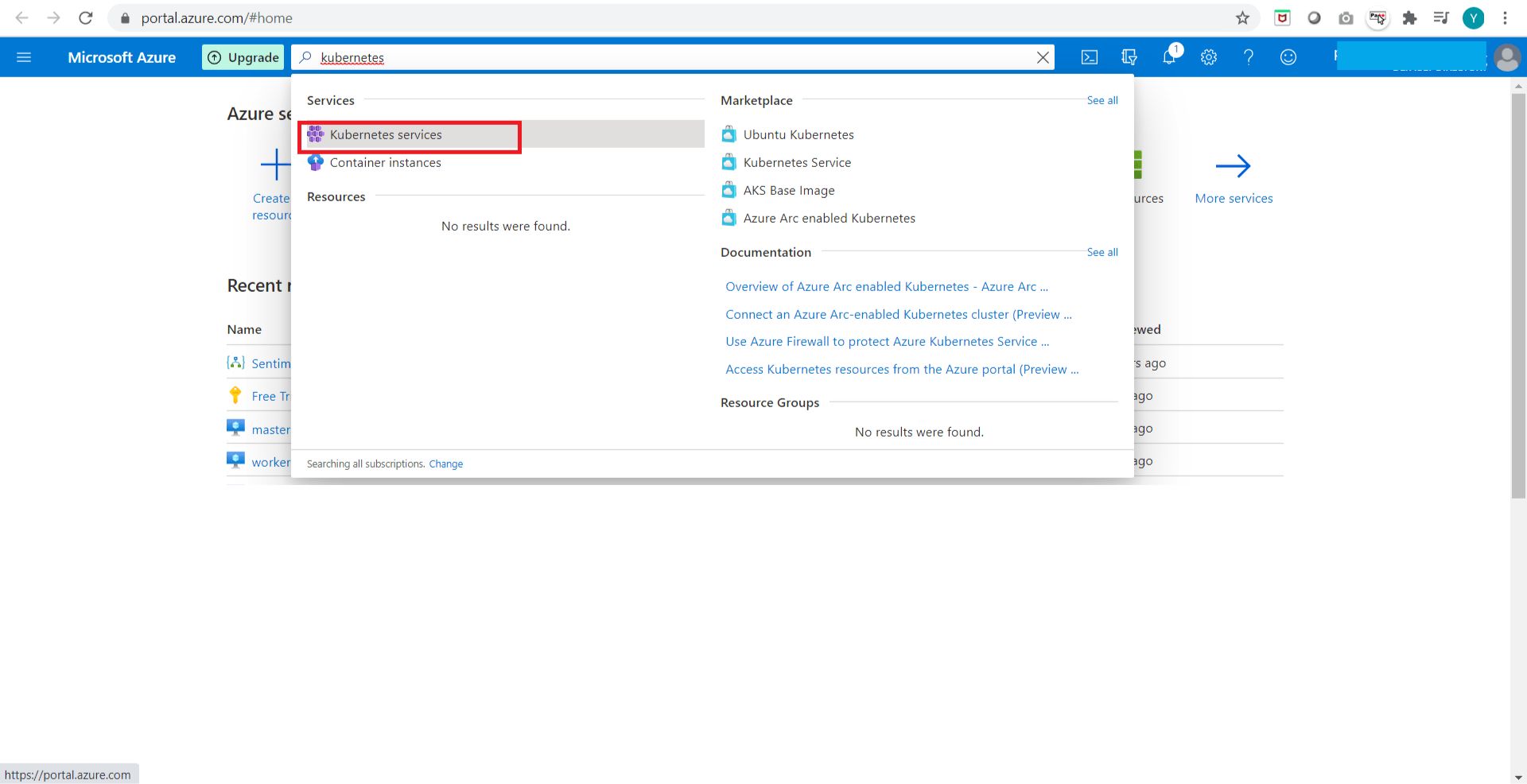The height and width of the screenshot is (784, 1527).
Task: Open Ubuntu Kubernetes marketplace item
Action: pos(798,134)
